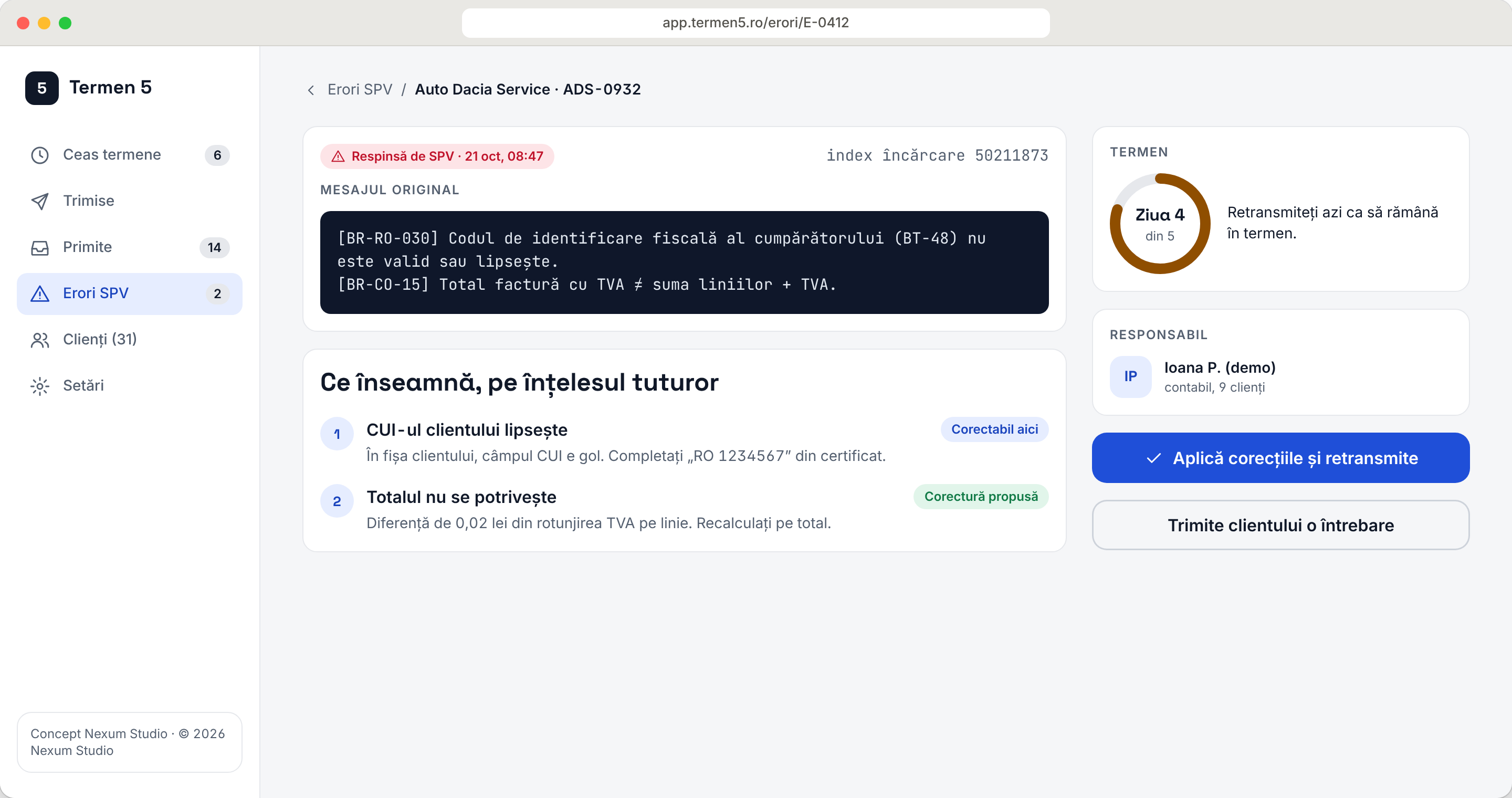The image size is (1512, 798).
Task: Click the Termen 5 logo icon
Action: [x=41, y=88]
